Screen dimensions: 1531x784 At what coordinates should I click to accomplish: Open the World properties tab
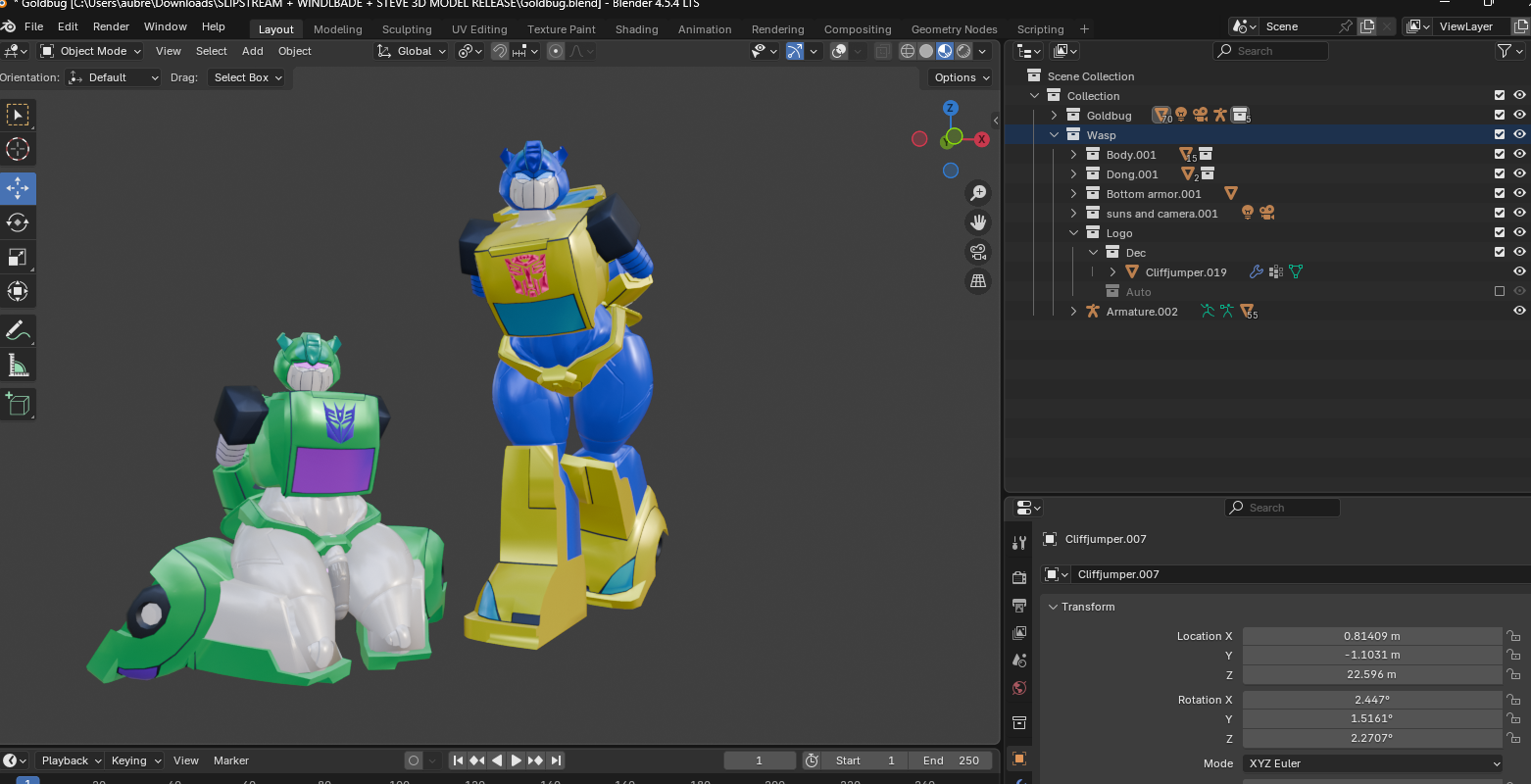point(1019,688)
